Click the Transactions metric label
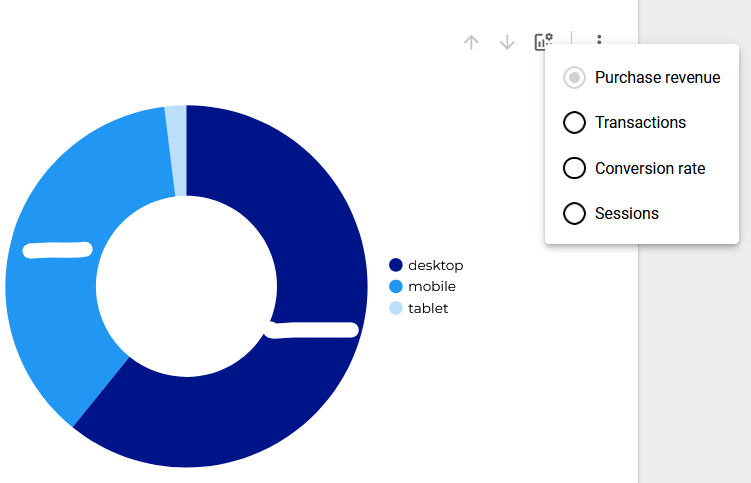Viewport: 751px width, 483px height. 640,123
